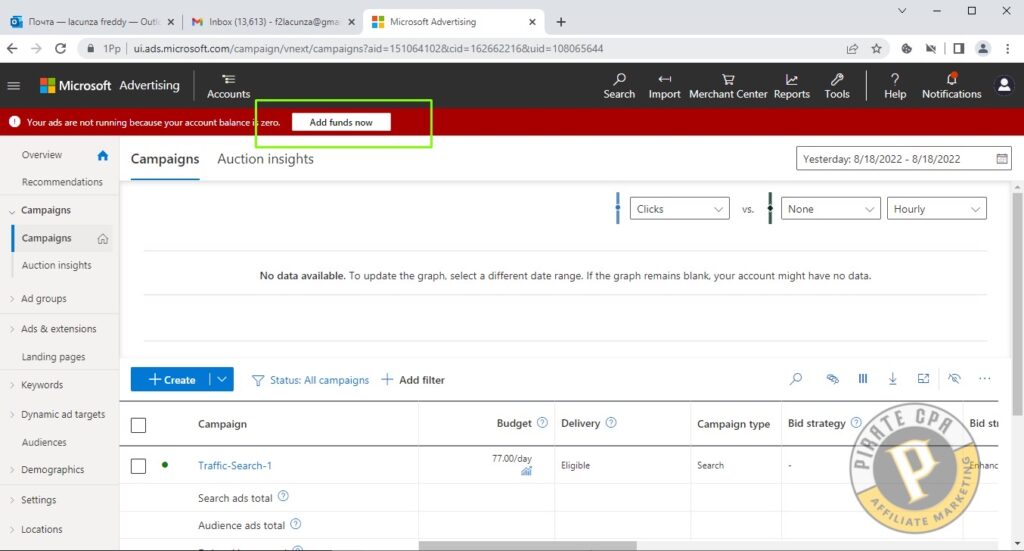Click the Create campaign button
1024x551 pixels.
[170, 379]
